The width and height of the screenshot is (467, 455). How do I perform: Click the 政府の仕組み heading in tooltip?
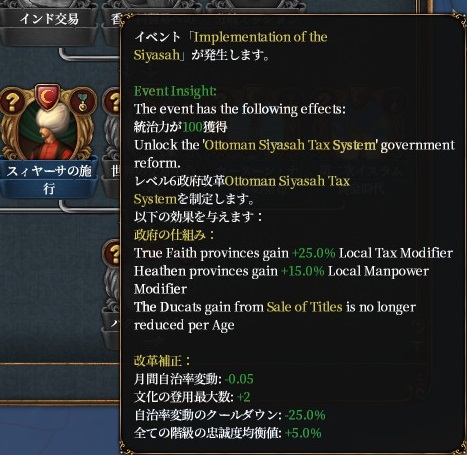tap(174, 235)
